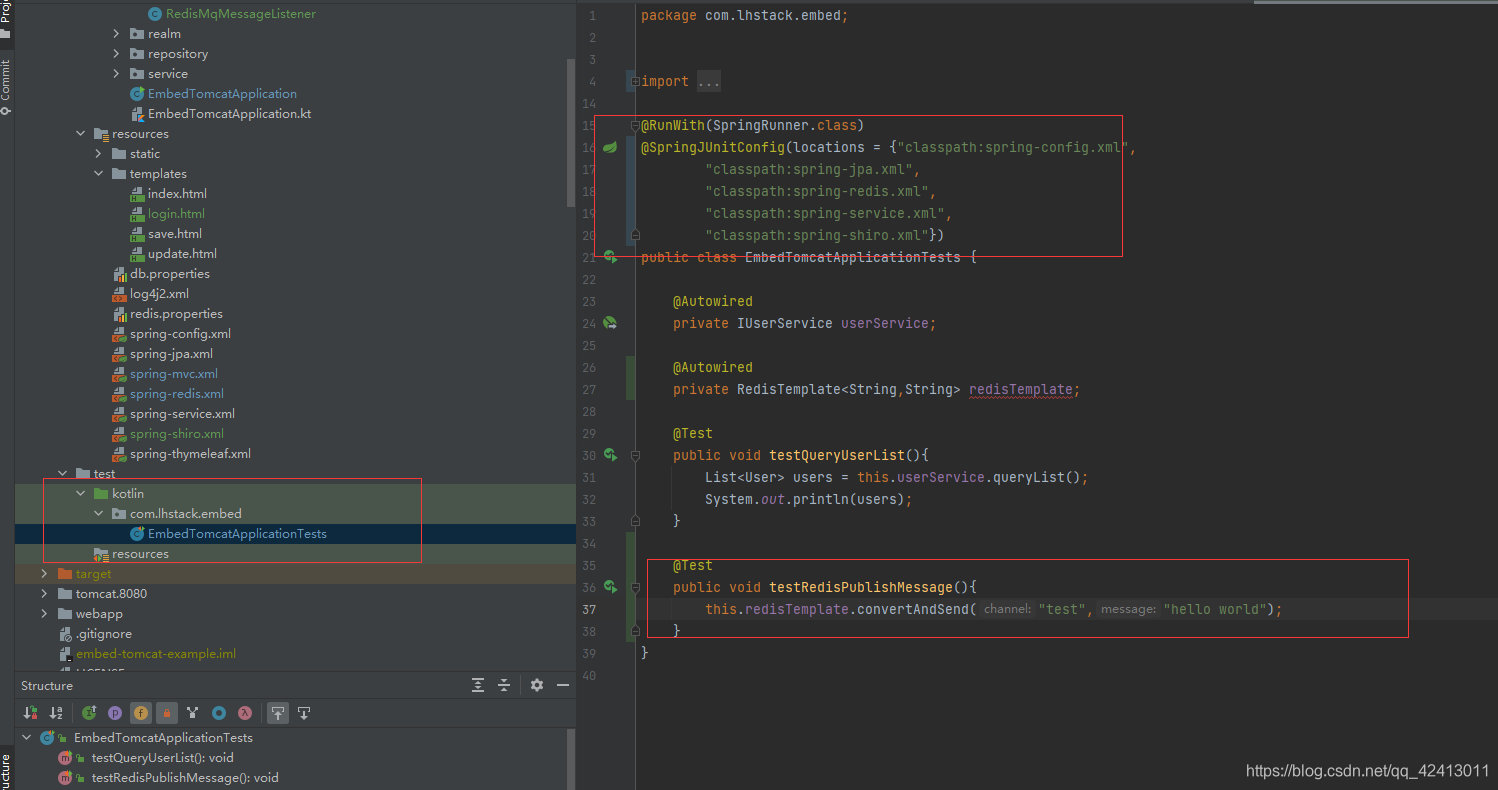Toggle Autoscroll from Source in Structure
This screenshot has width=1498, height=790.
[x=304, y=713]
